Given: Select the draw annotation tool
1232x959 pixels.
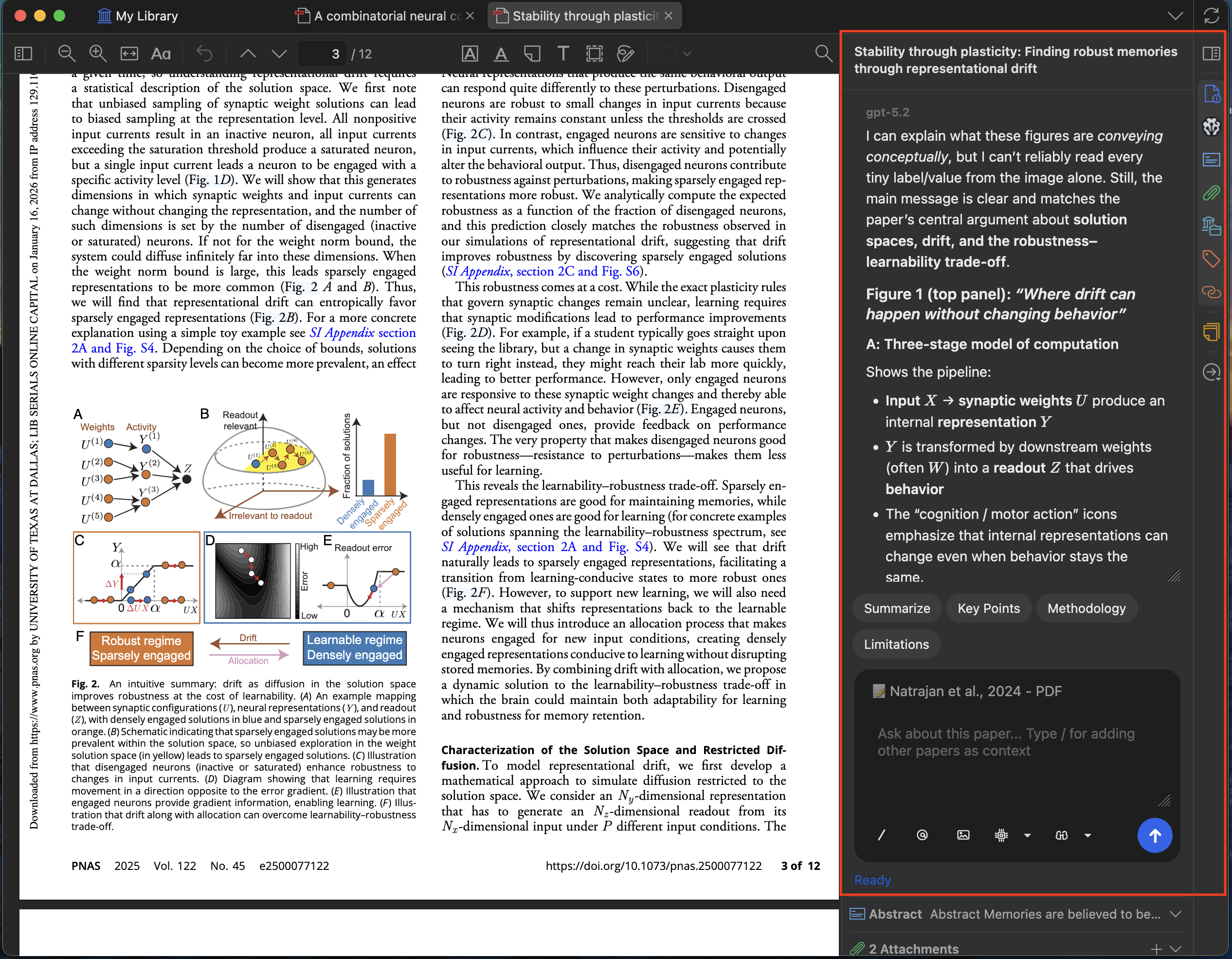Looking at the screenshot, I should point(625,54).
